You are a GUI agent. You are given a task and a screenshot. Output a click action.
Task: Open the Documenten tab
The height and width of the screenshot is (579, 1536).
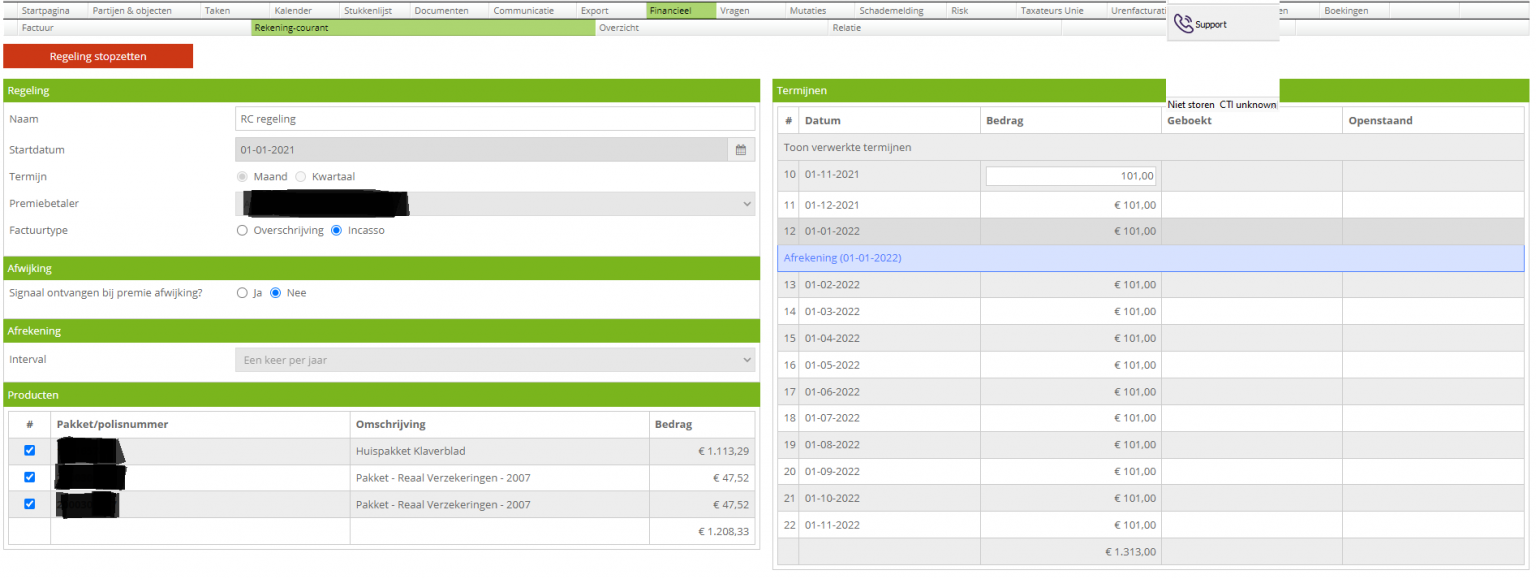[x=441, y=11]
